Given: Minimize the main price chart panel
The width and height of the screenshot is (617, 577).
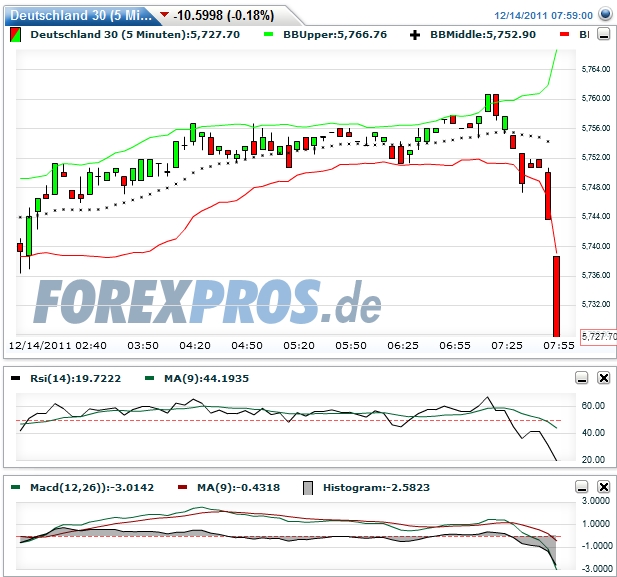Looking at the screenshot, I should click(x=604, y=34).
